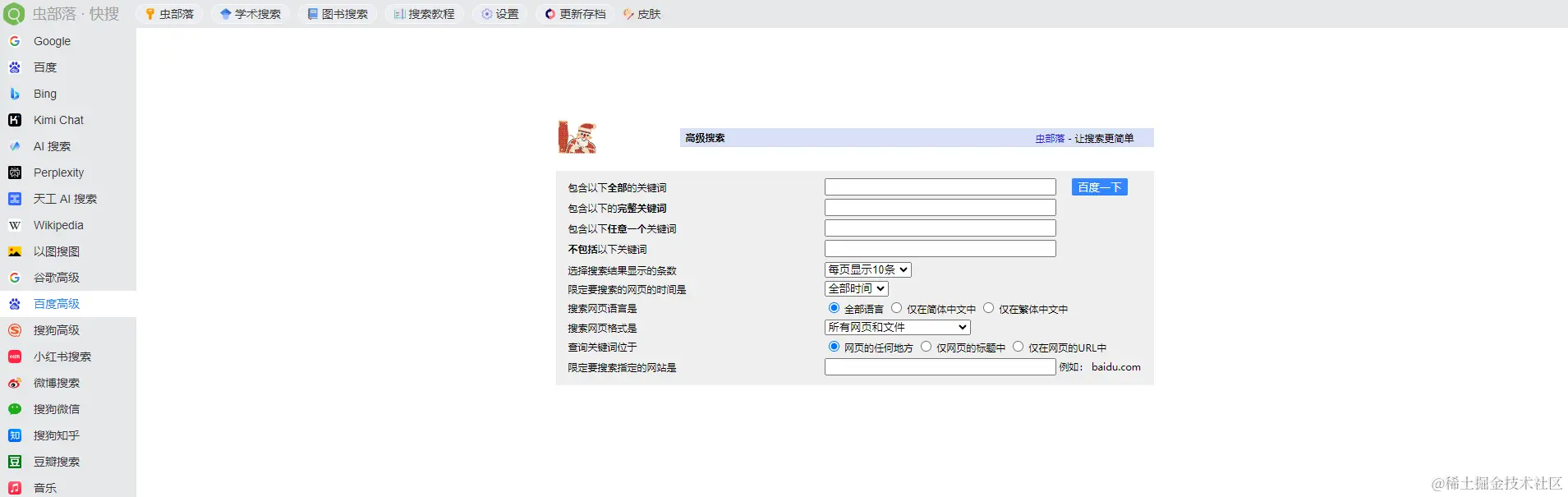The image size is (1568, 497).
Task: Click the Santa Baidu logo image
Action: point(577,137)
